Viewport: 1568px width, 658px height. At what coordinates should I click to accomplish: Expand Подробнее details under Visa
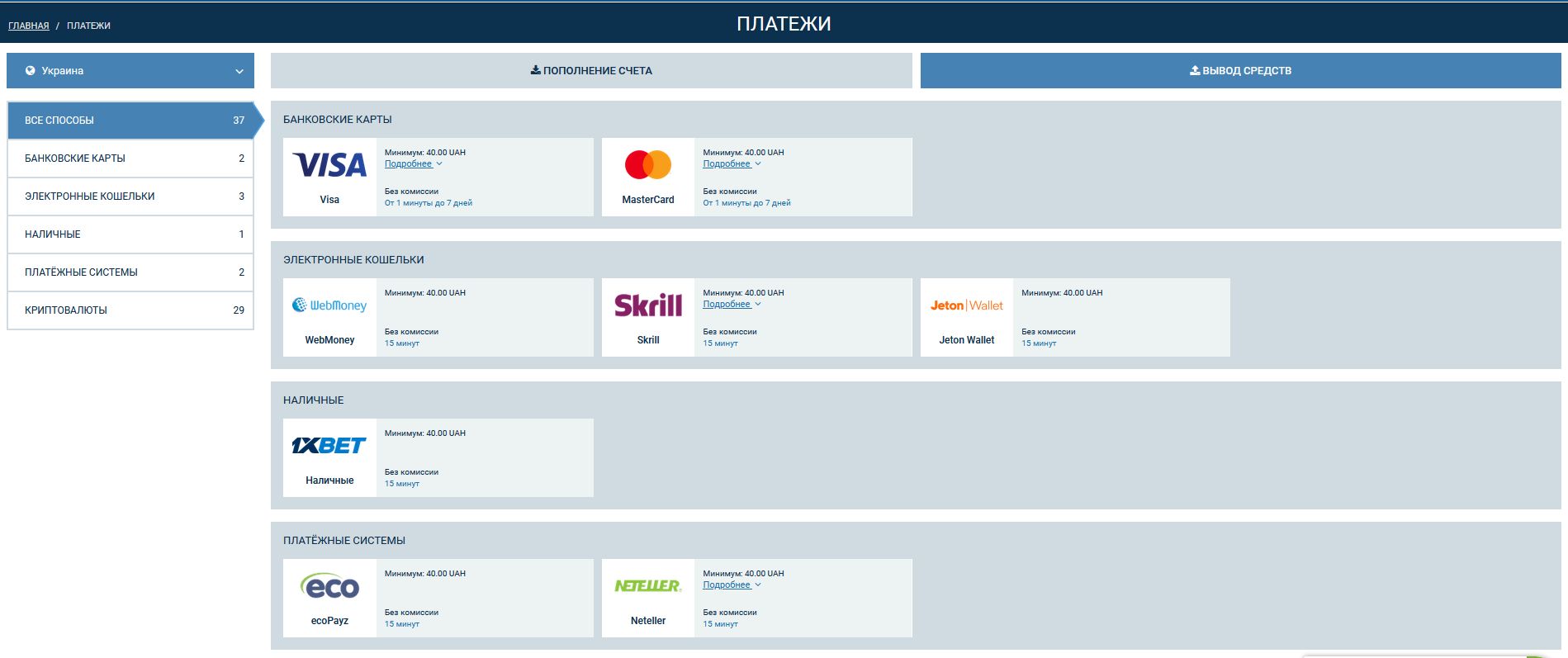413,163
